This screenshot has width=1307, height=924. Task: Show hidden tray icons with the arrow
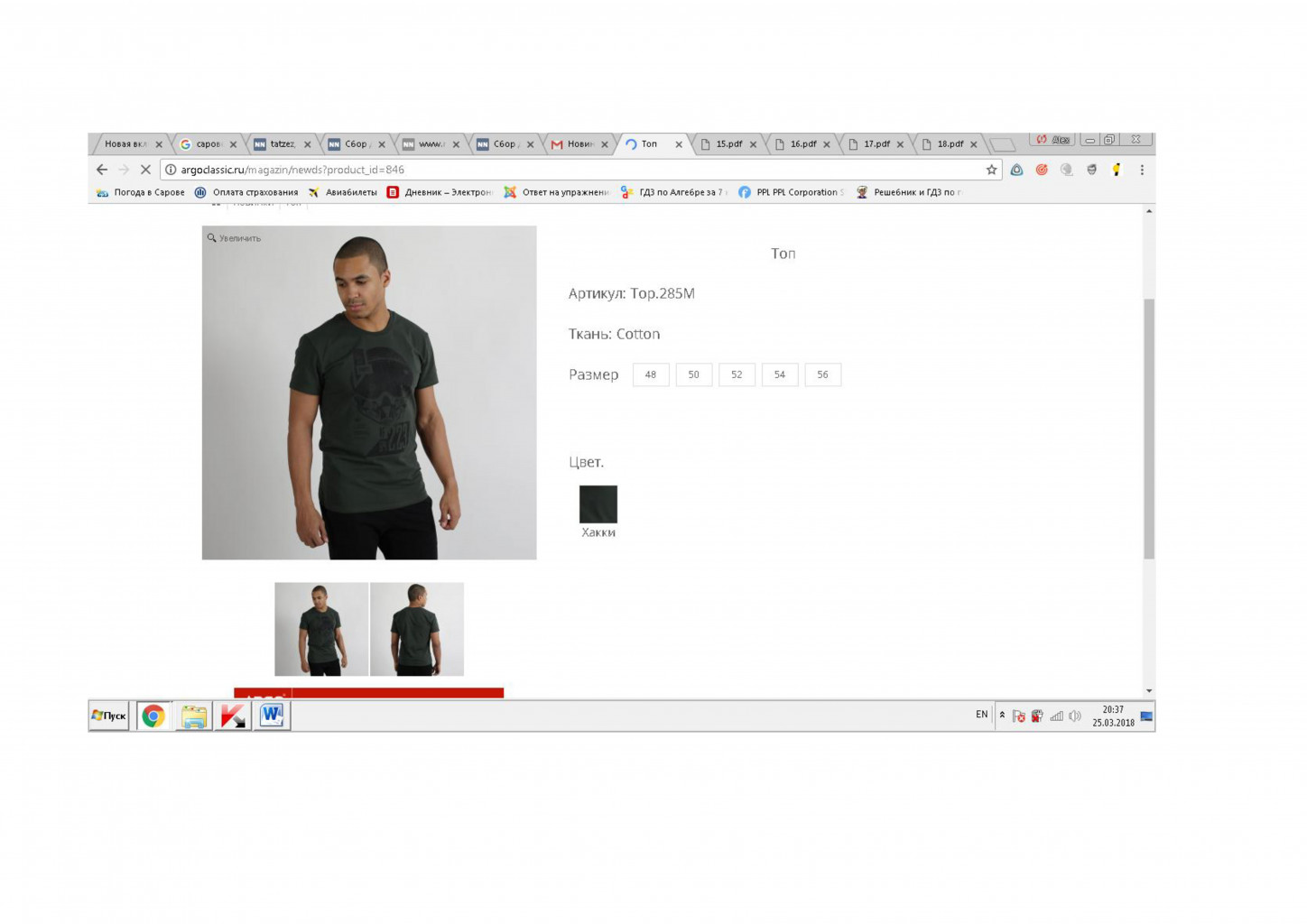point(1002,716)
